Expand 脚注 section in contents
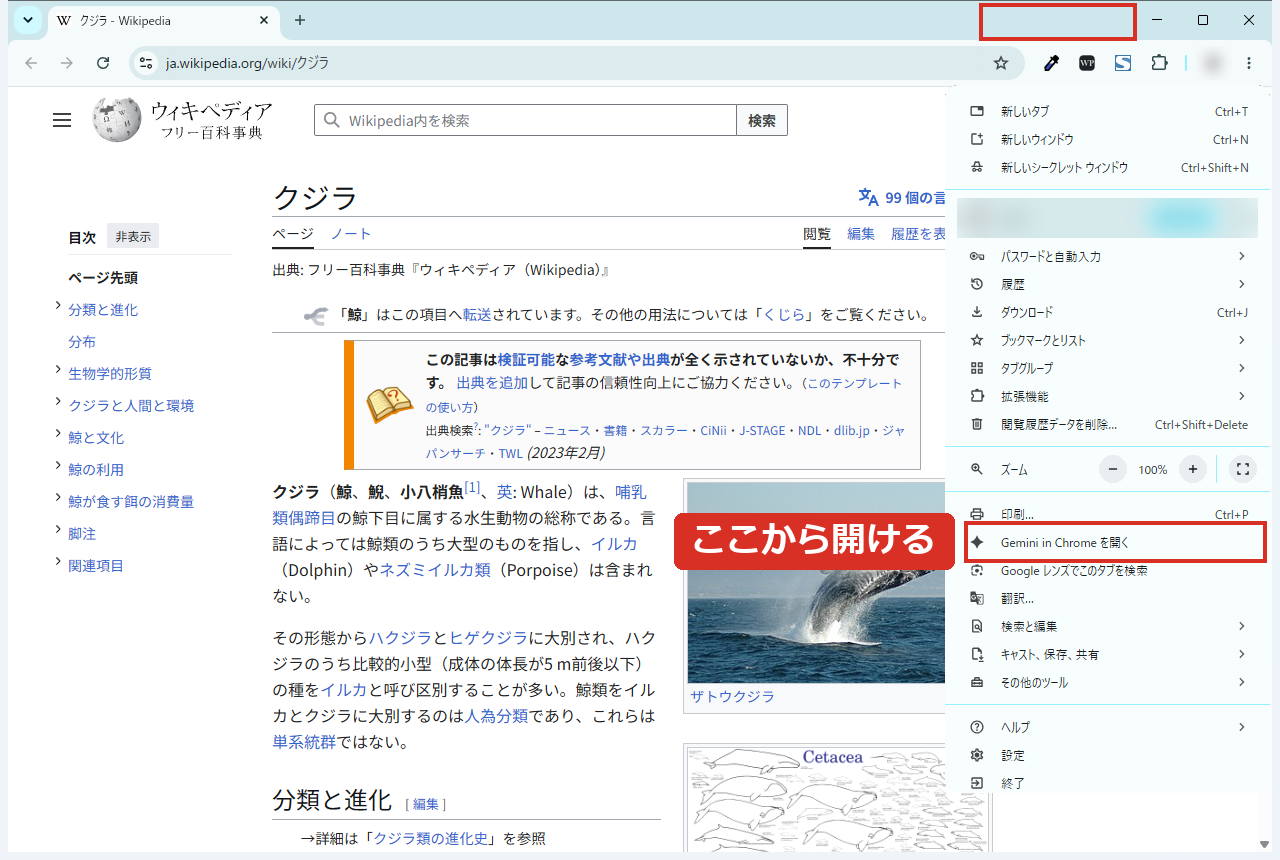Screen dimensions: 1280x860 coord(58,531)
